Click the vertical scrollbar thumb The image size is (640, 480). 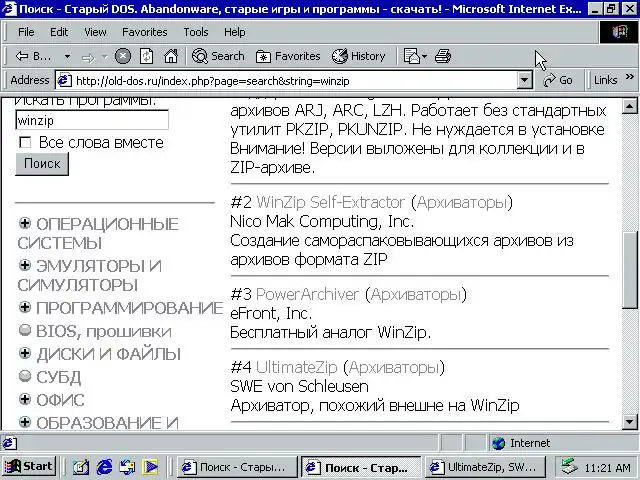[x=629, y=270]
